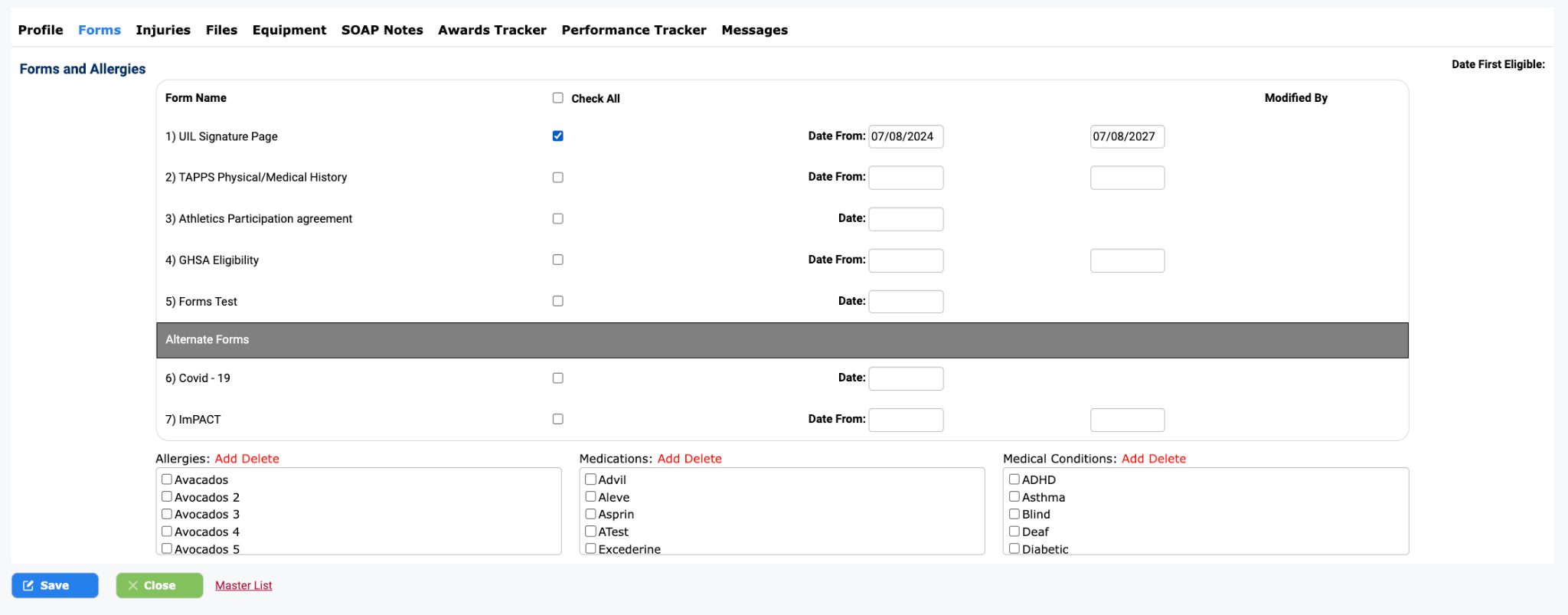Tick the Check All checkbox
Image resolution: width=1568 pixels, height=615 pixels.
[x=557, y=98]
